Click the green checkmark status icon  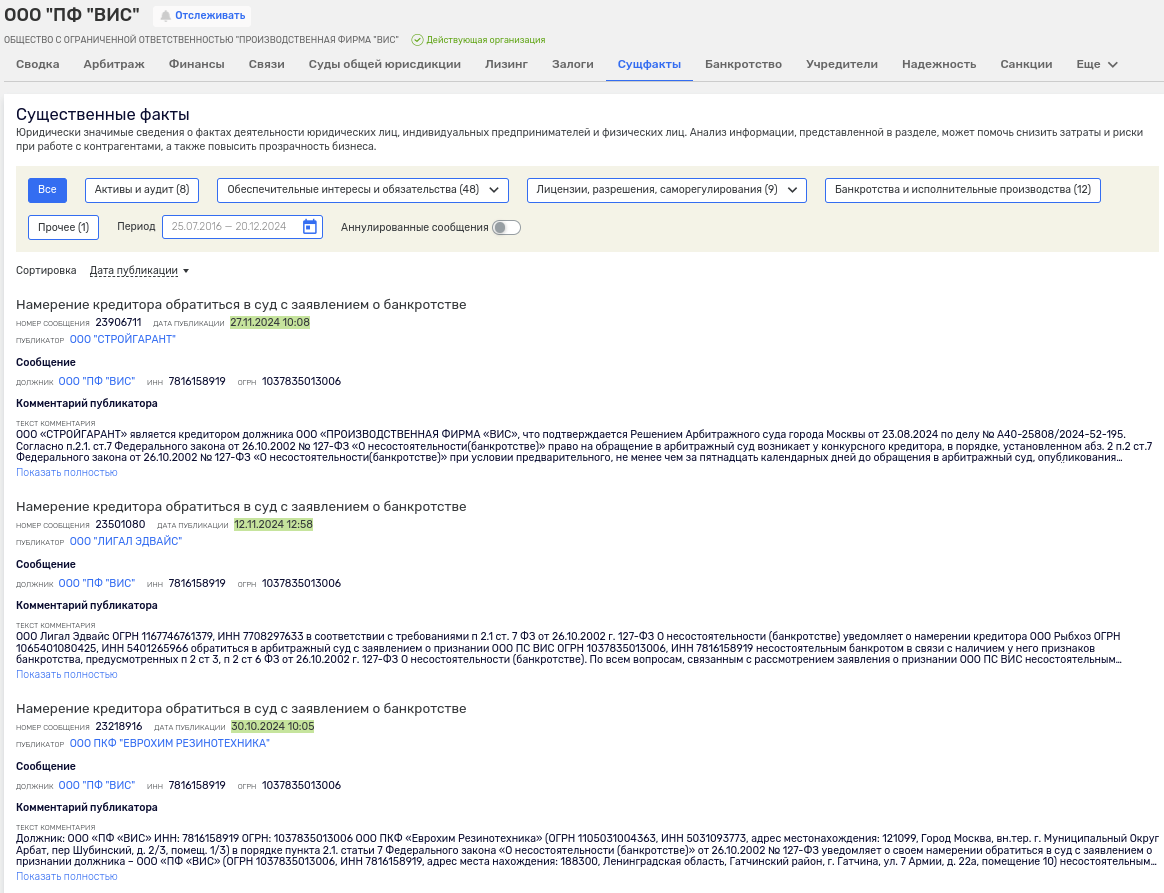point(417,40)
